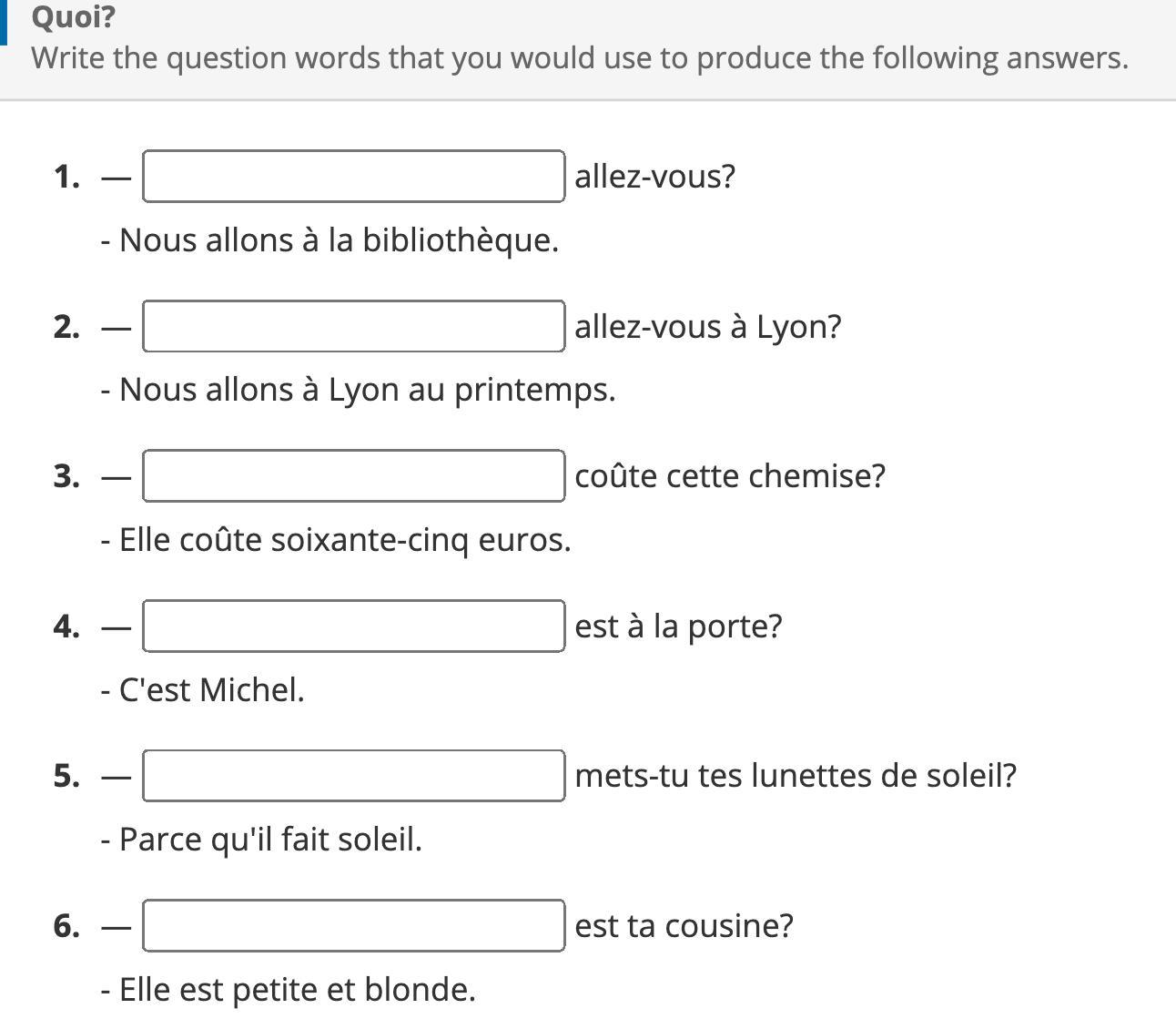Click the blank before "est ta cousine?"
1176x1029 pixels.
[x=353, y=925]
